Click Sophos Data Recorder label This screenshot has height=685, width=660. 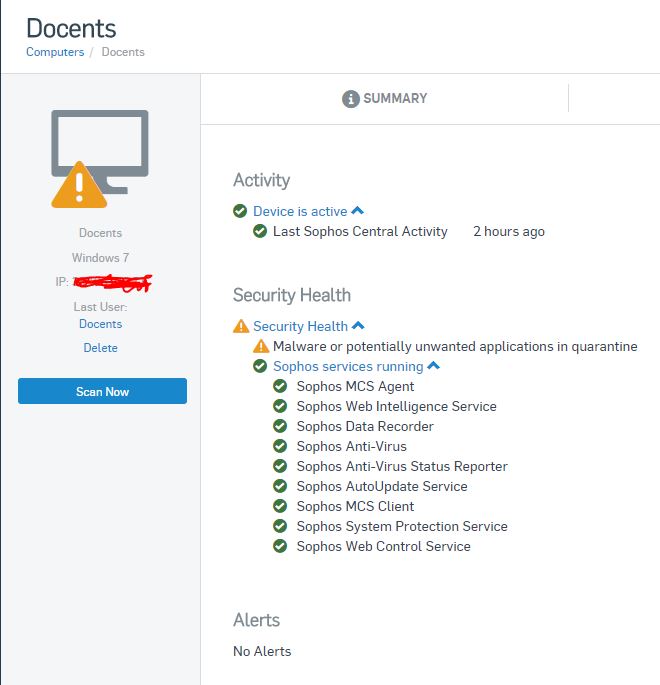365,426
